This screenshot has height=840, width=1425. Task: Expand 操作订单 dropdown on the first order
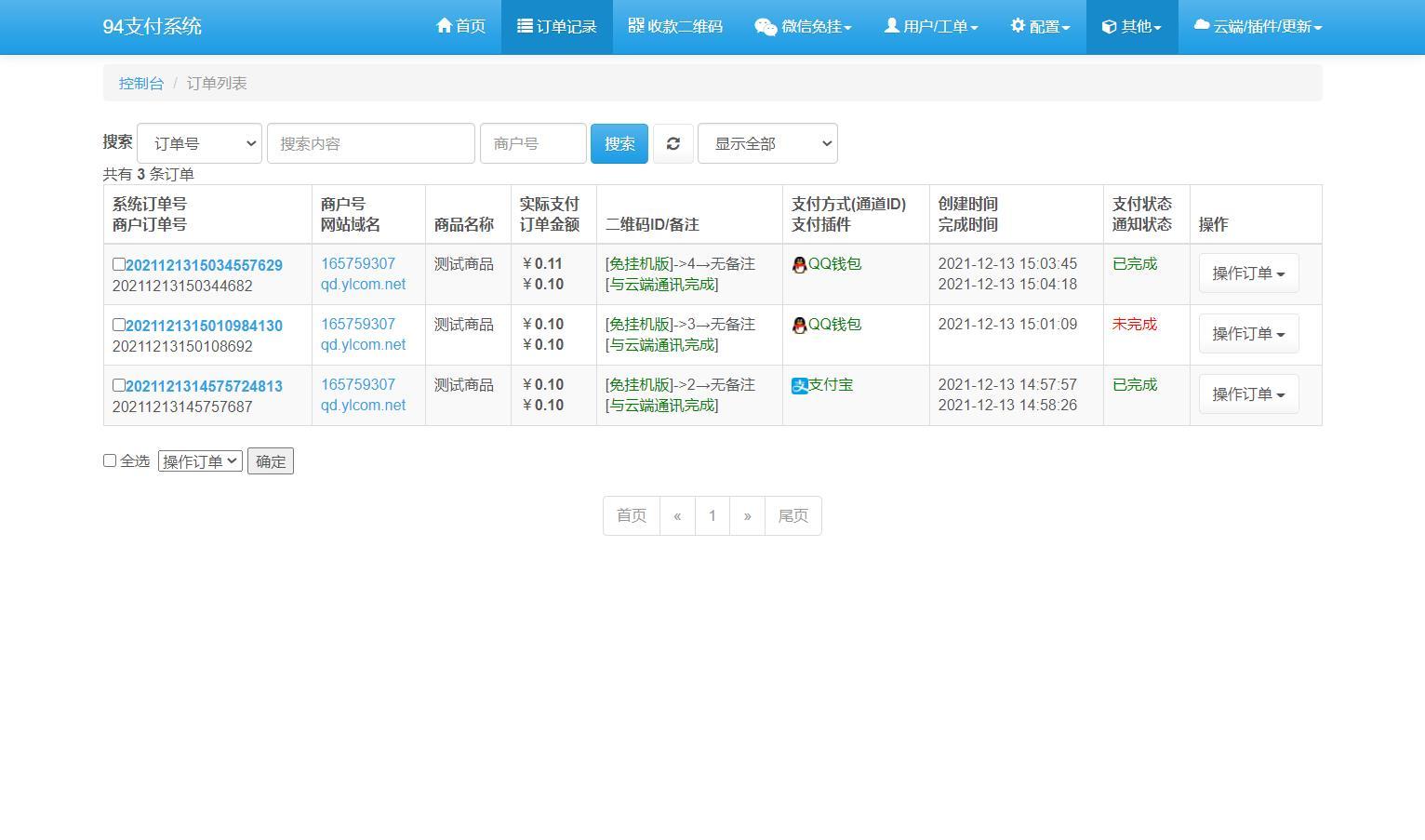point(1247,273)
